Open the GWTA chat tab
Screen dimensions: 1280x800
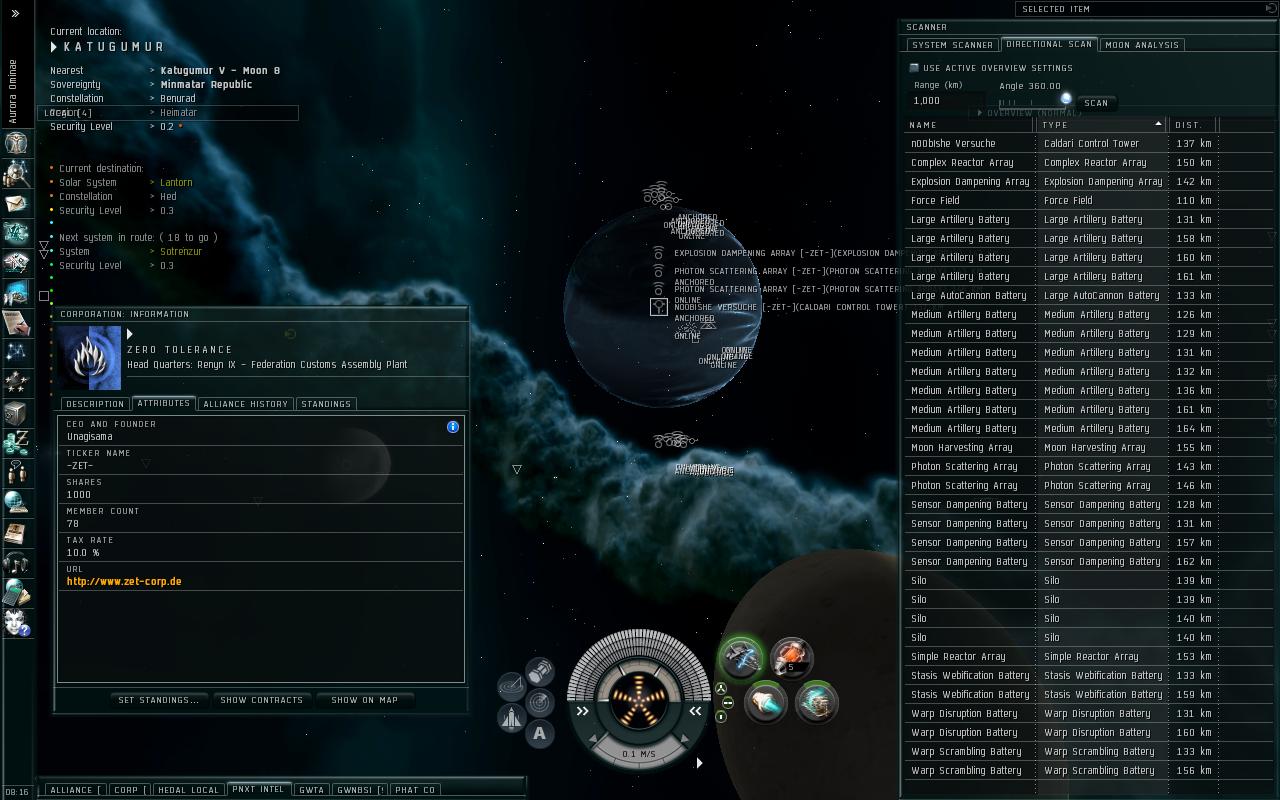tap(312, 790)
